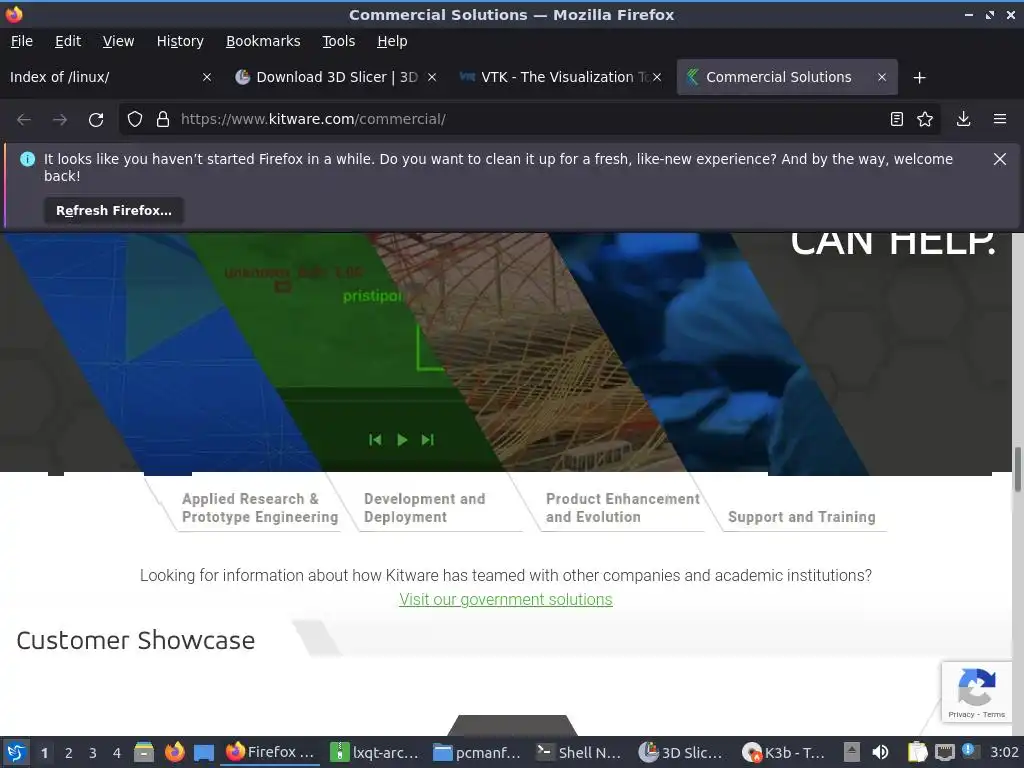Screen dimensions: 1024x768
Task: Open the View menu
Action: pos(118,41)
